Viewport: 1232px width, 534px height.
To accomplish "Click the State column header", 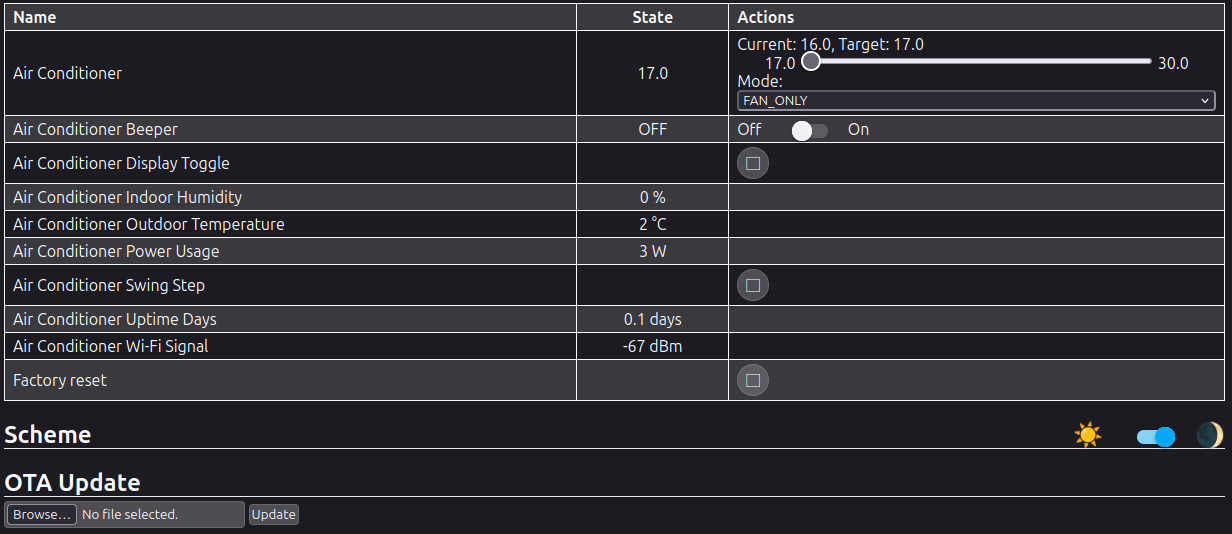I will click(x=652, y=17).
